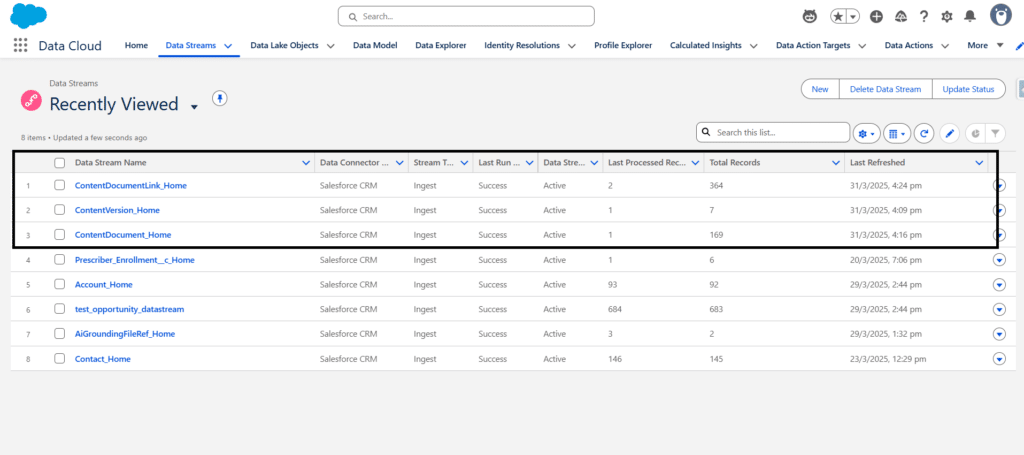
Task: Select the ContentDocumentLink_Home row checkbox
Action: (60, 185)
